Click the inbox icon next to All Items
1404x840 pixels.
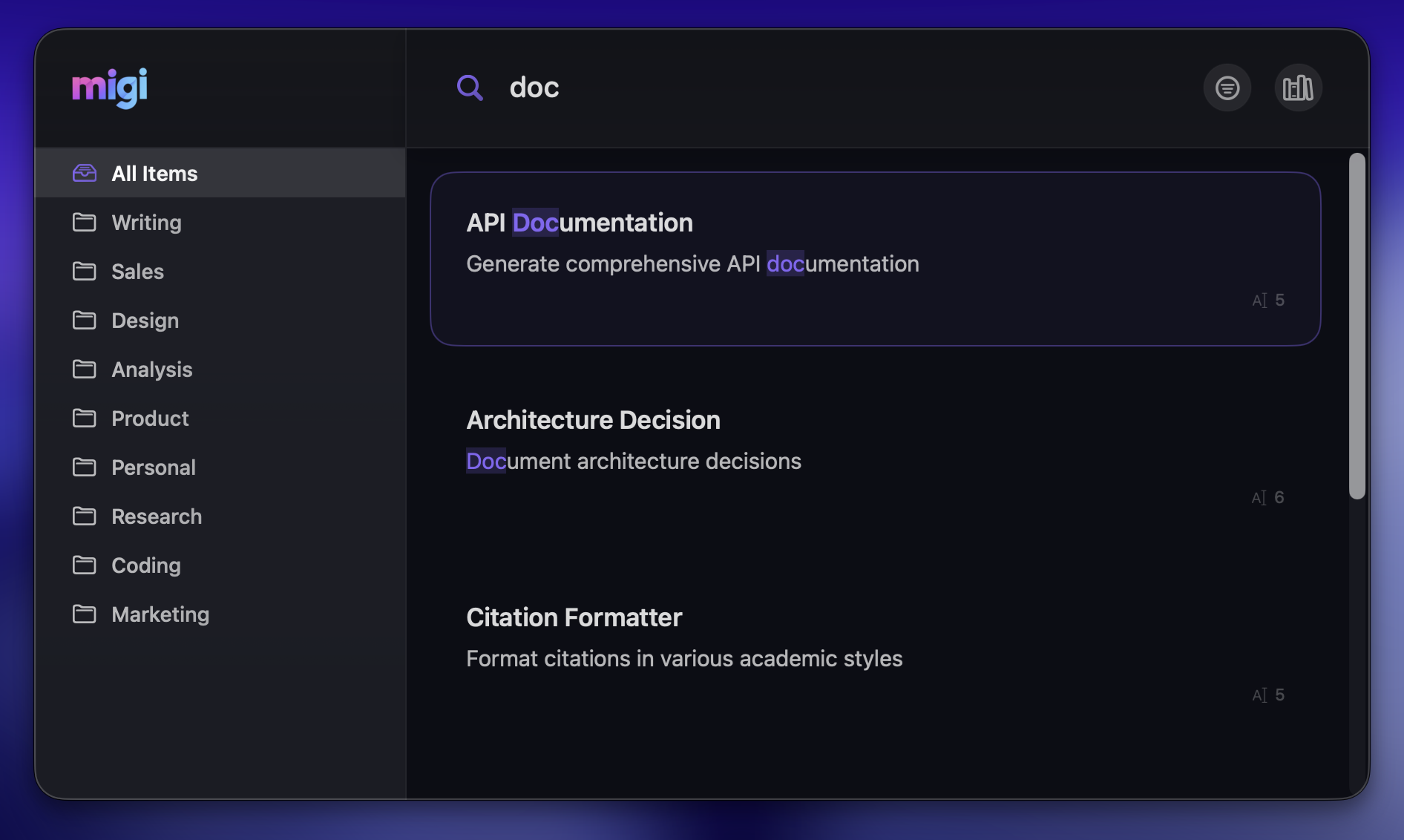[x=85, y=173]
